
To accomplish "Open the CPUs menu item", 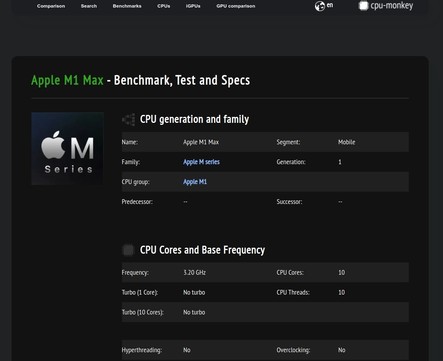I will (x=164, y=6).
